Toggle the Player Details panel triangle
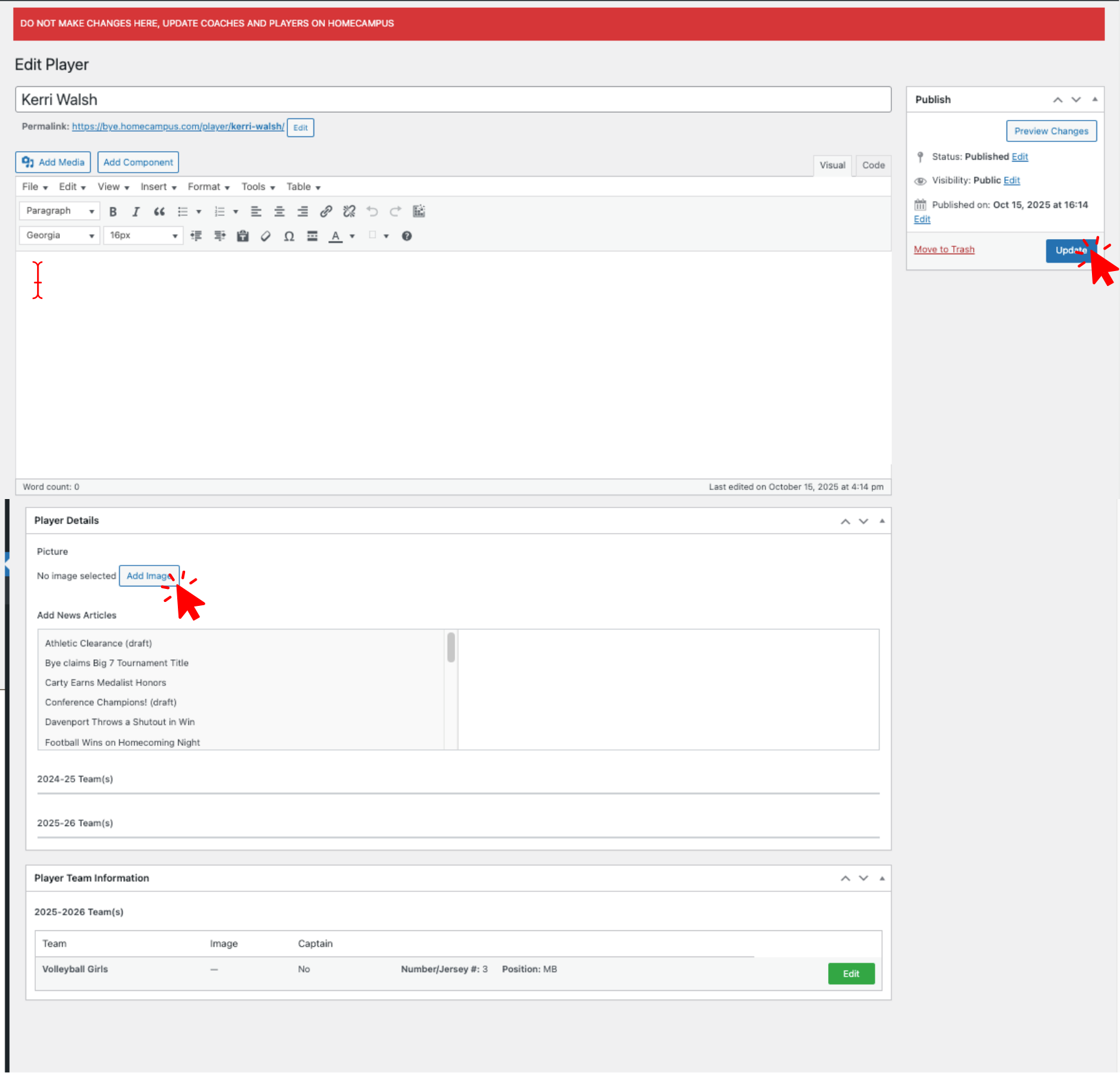Viewport: 1120px width, 1073px height. tap(882, 521)
